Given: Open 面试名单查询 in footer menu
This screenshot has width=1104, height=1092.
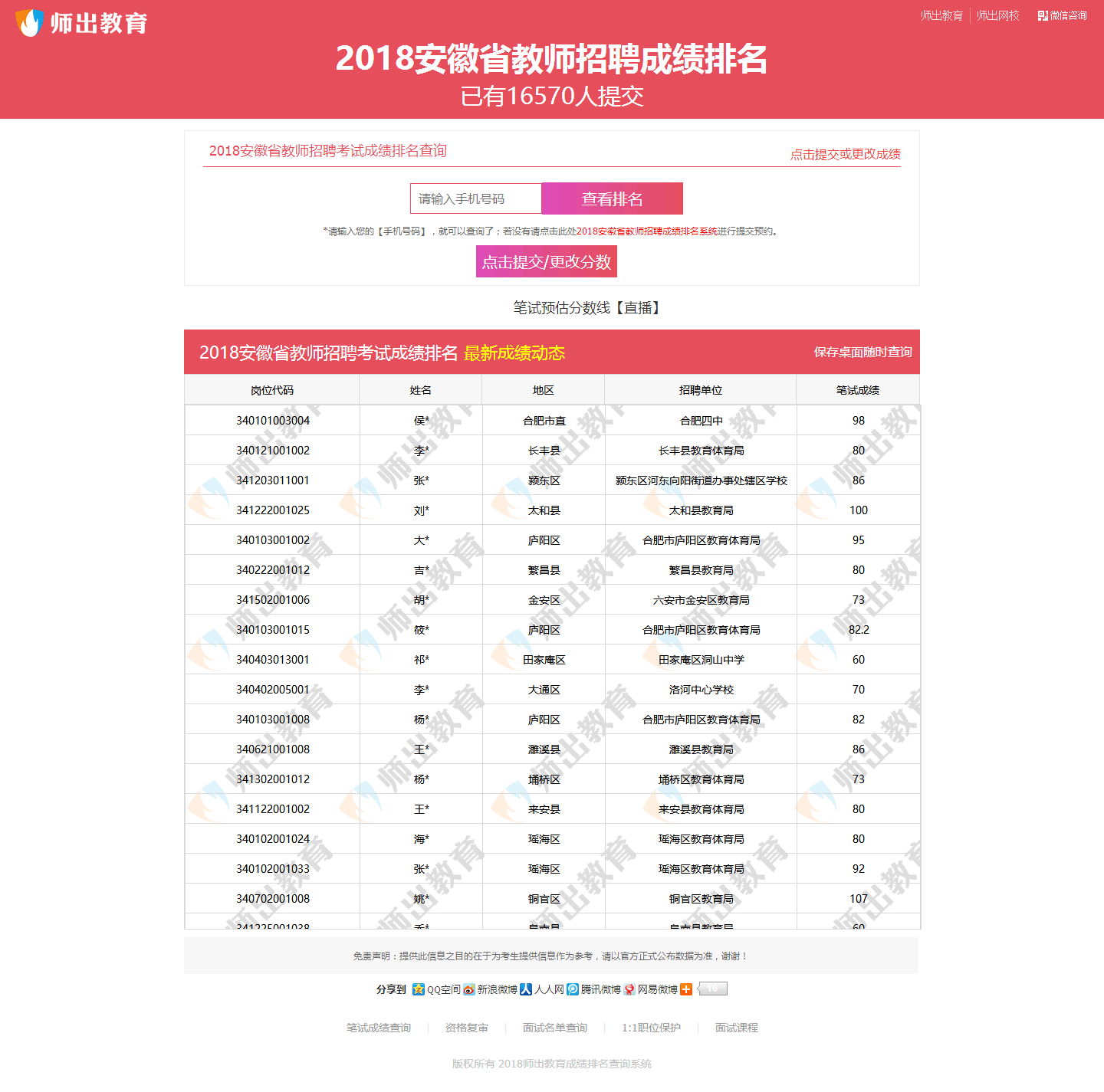Looking at the screenshot, I should (x=555, y=1028).
